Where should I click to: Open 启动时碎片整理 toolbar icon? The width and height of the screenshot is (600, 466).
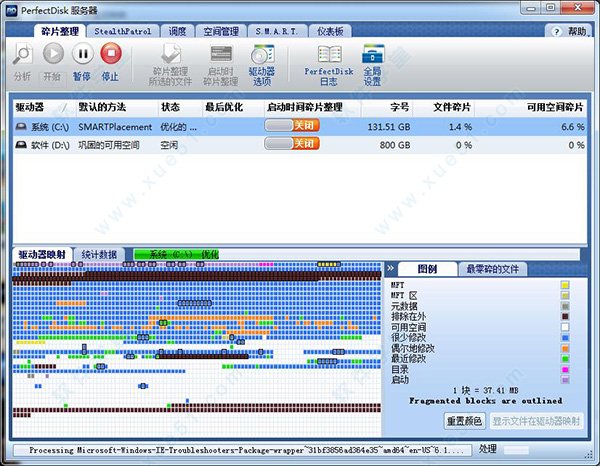pyautogui.click(x=221, y=54)
